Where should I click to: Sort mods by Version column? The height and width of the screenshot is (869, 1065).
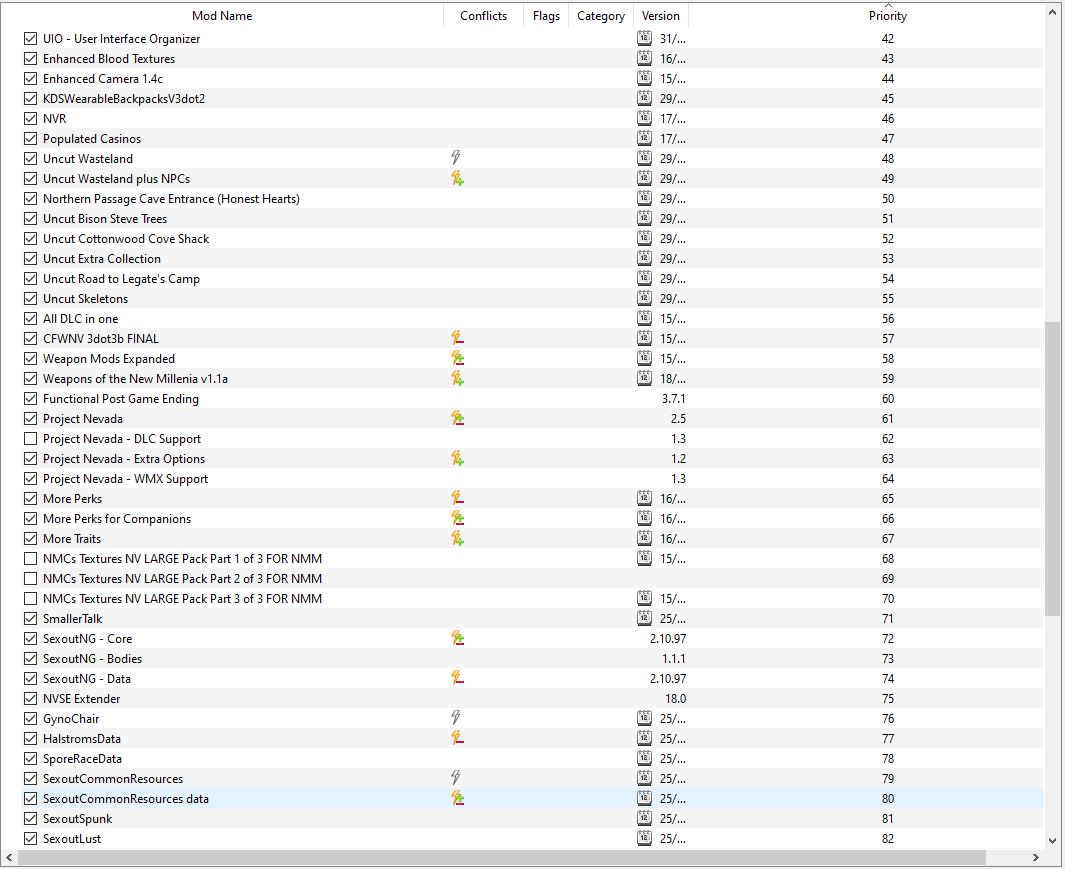[x=660, y=16]
